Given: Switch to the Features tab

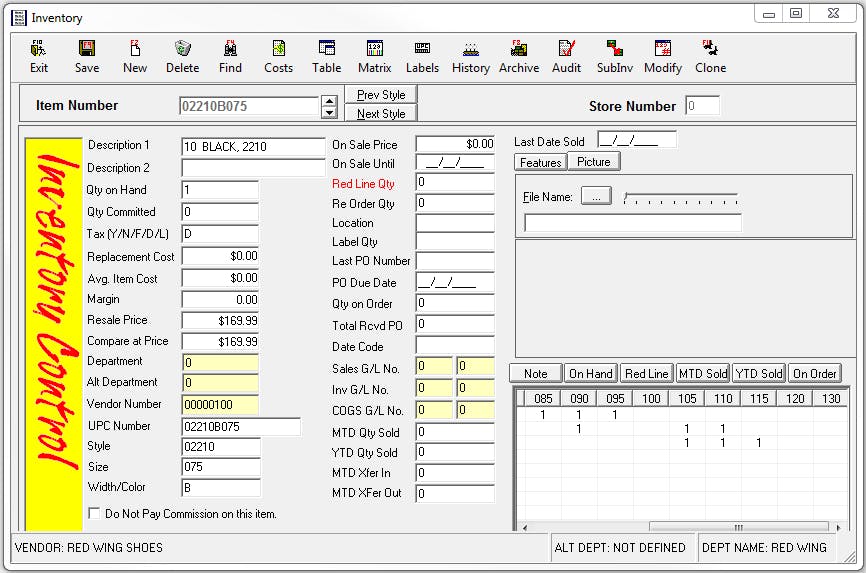Looking at the screenshot, I should [541, 162].
